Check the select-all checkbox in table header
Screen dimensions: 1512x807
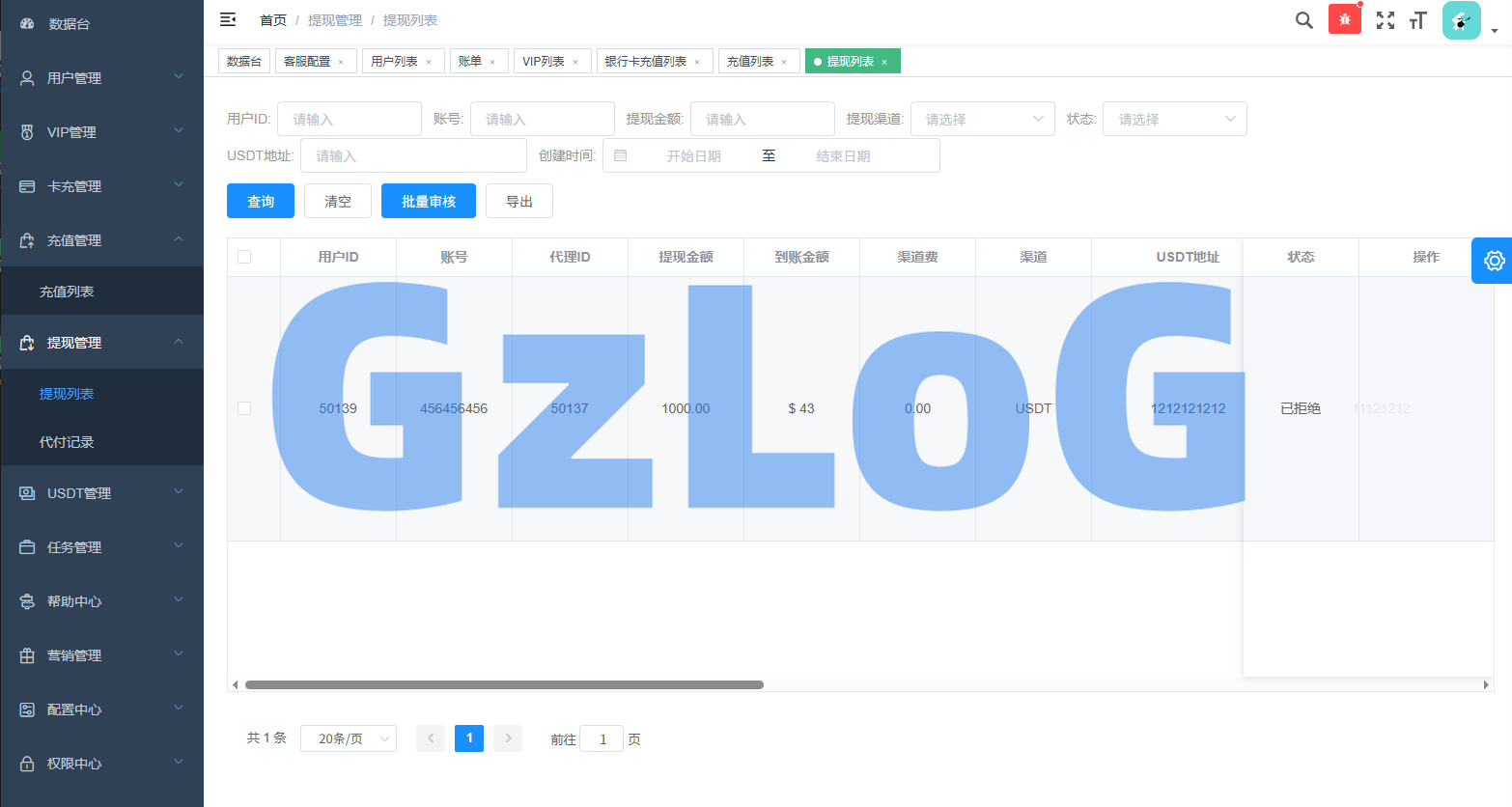pos(244,257)
